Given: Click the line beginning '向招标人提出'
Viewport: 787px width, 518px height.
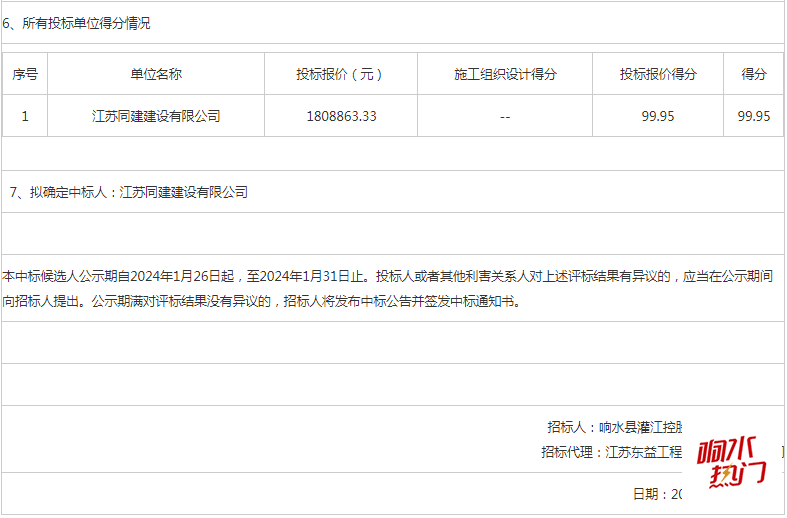Looking at the screenshot, I should [262, 301].
